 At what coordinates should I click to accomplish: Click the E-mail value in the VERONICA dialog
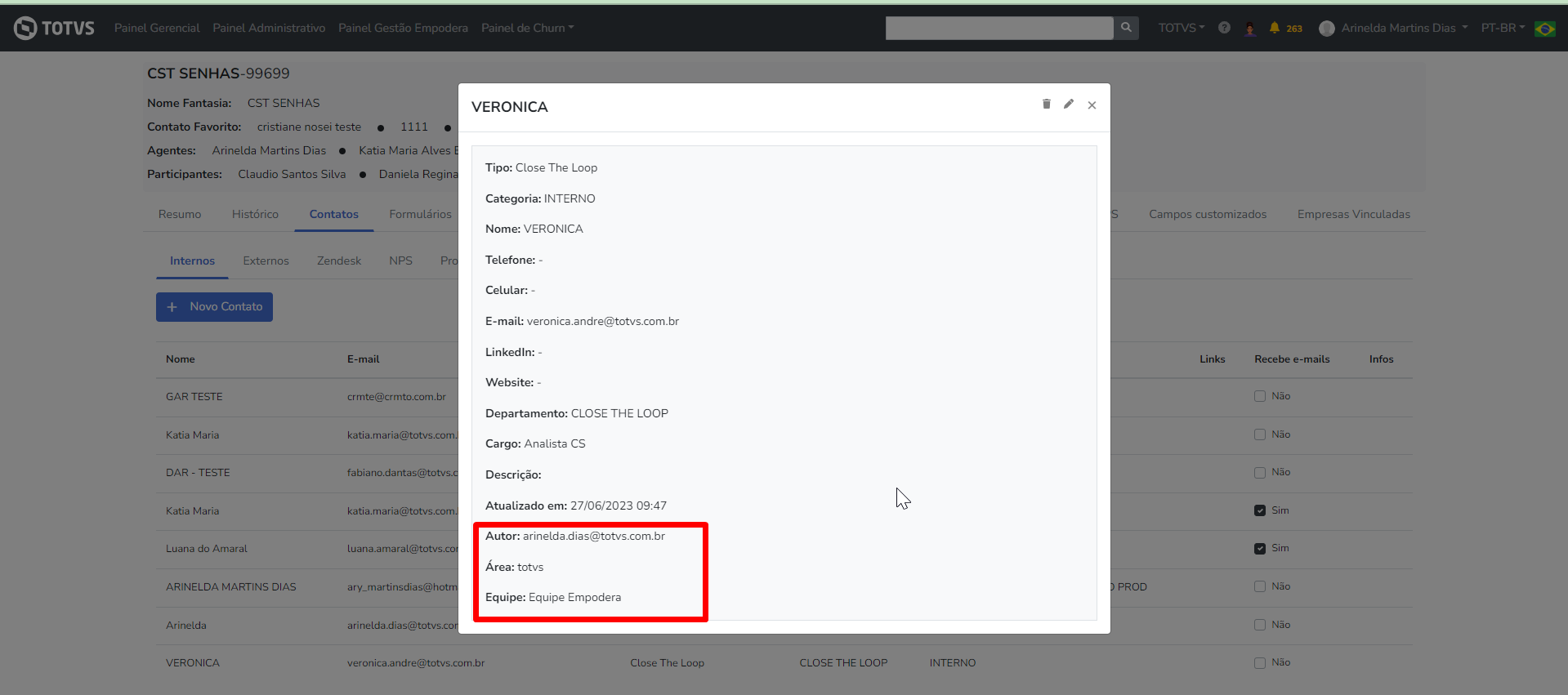coord(603,321)
